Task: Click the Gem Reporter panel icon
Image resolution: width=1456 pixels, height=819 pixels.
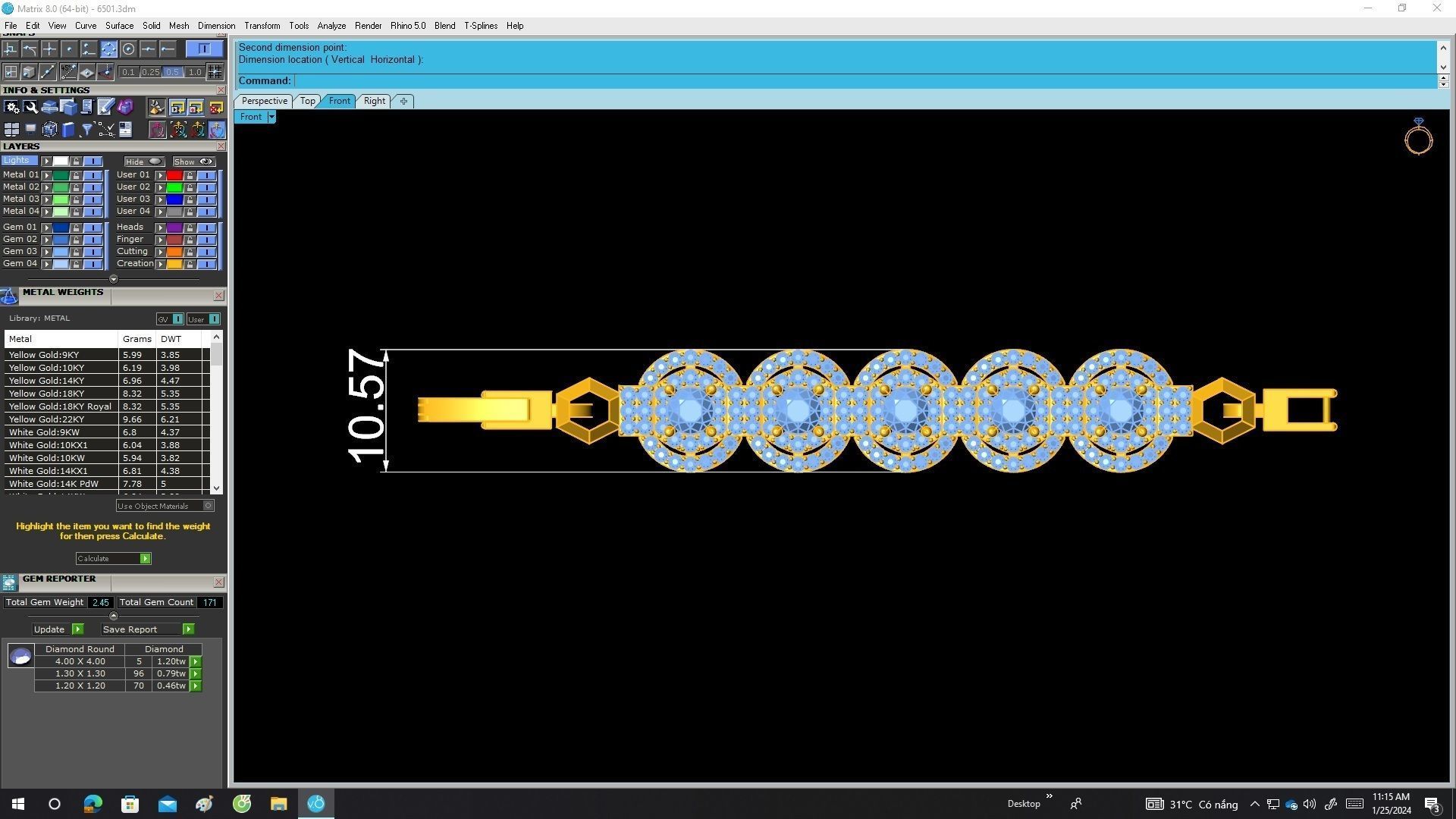Action: point(9,582)
